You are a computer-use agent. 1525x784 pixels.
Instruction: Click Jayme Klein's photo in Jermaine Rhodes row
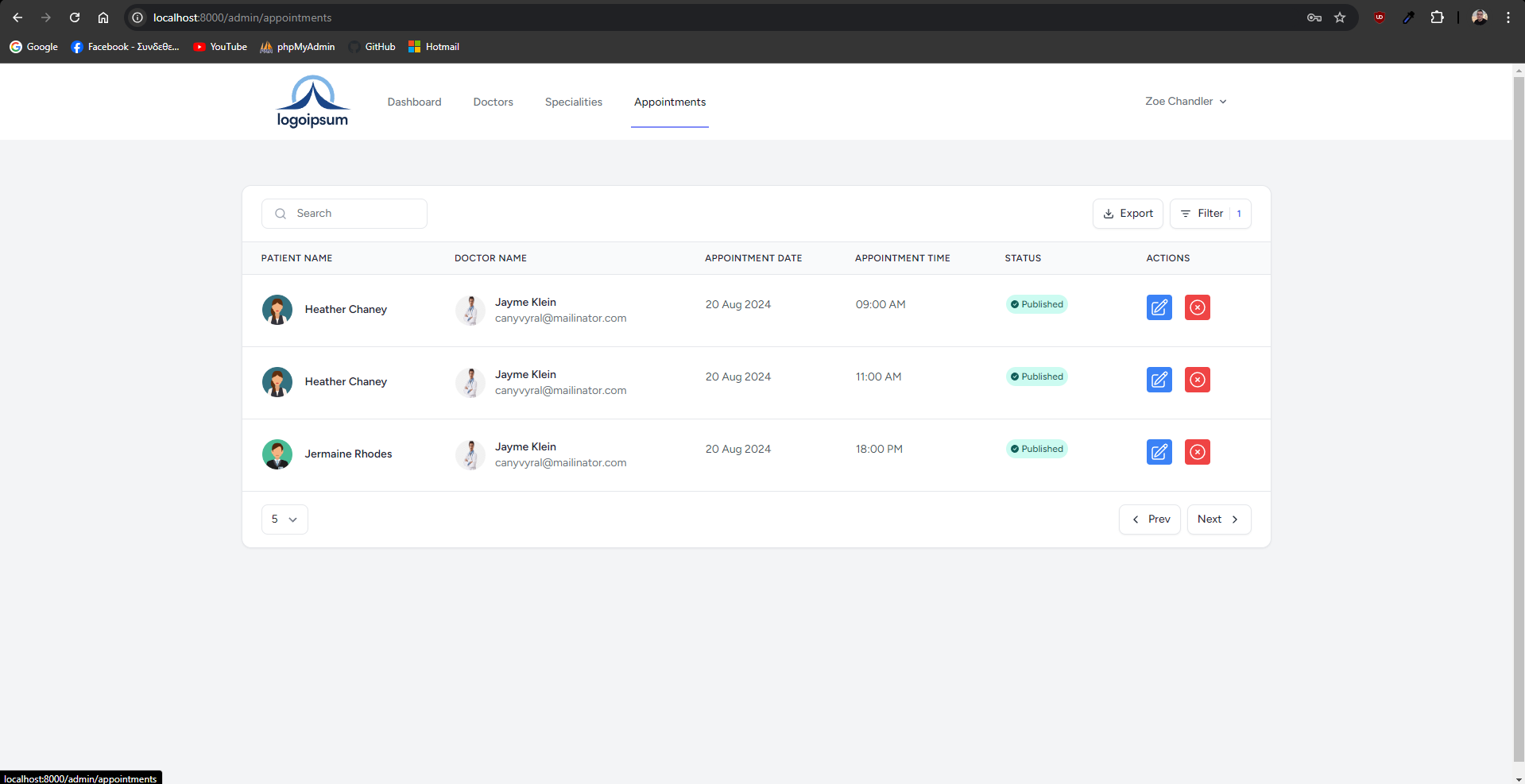coord(470,454)
